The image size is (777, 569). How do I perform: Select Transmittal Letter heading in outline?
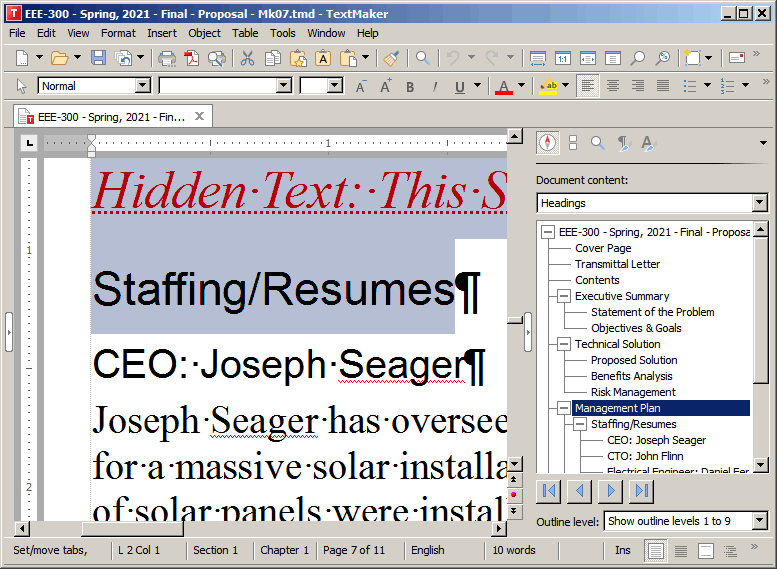tap(617, 264)
